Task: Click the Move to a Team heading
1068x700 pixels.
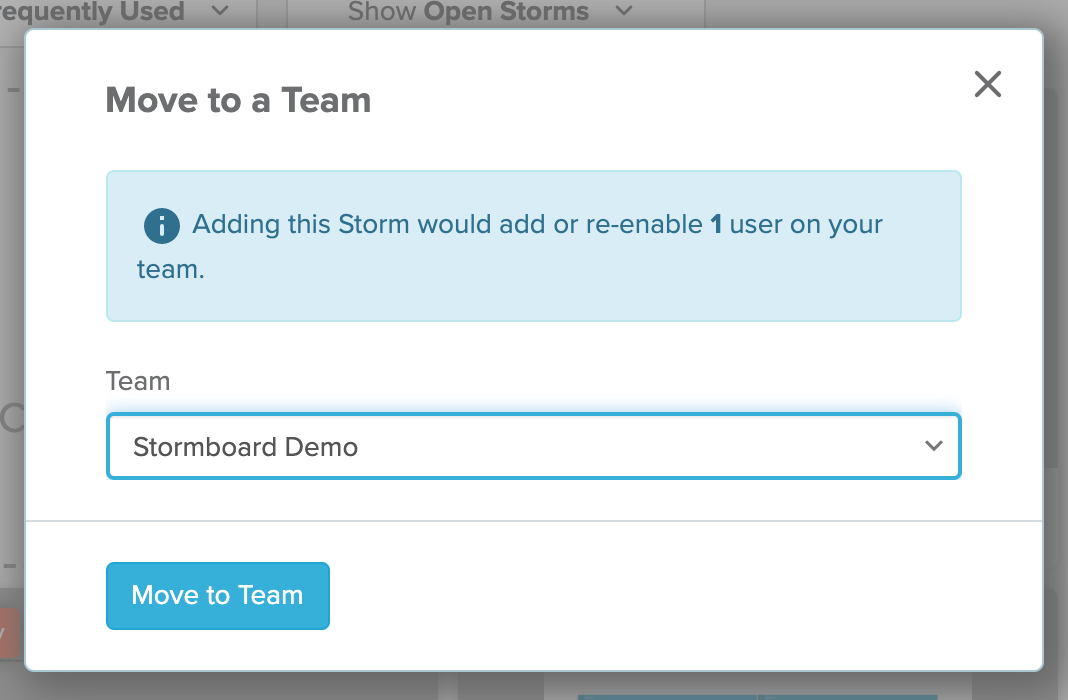Action: [238, 100]
